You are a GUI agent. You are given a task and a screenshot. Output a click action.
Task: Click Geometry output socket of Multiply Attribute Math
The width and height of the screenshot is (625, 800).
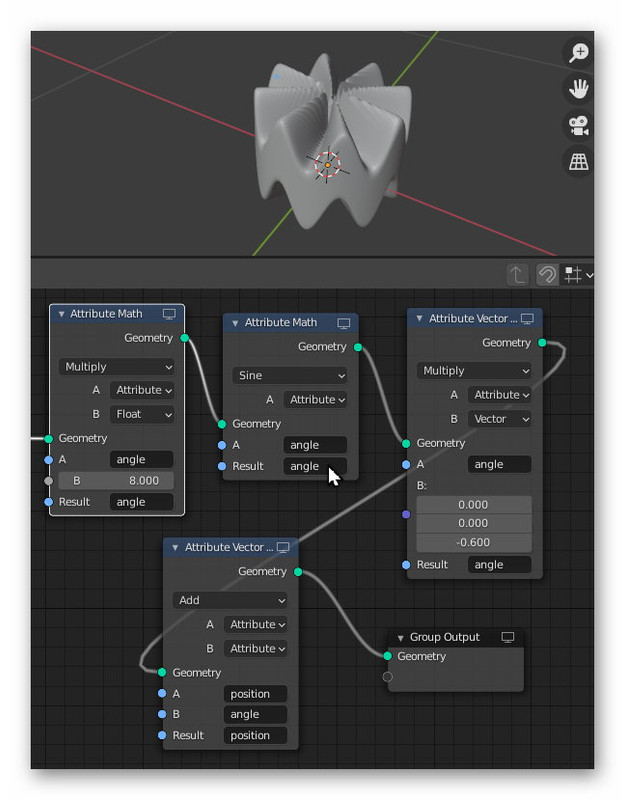185,338
